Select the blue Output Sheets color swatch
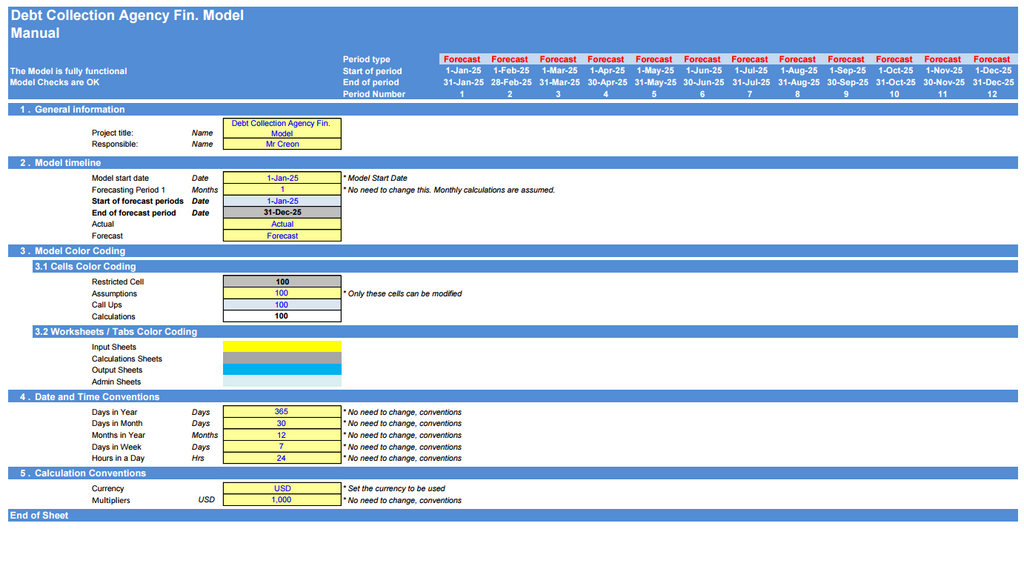The height and width of the screenshot is (586, 1024). pos(282,370)
